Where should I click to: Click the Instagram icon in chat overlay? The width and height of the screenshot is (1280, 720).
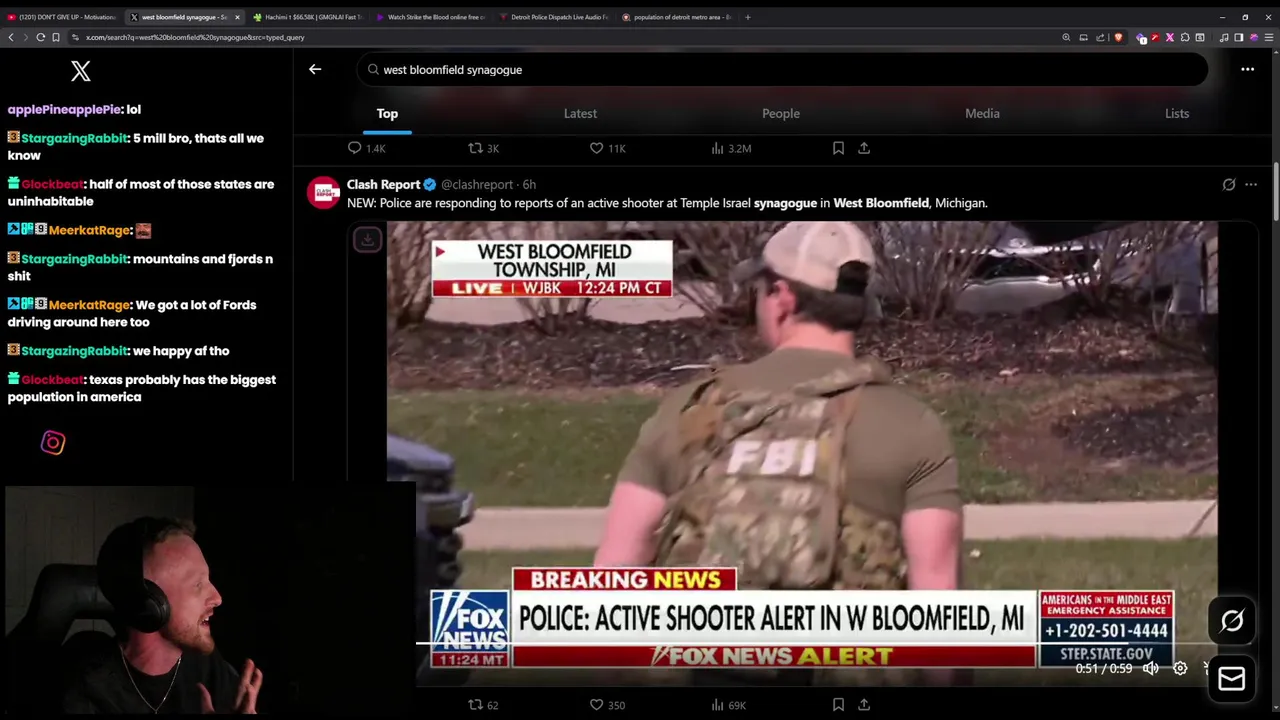pyautogui.click(x=53, y=442)
